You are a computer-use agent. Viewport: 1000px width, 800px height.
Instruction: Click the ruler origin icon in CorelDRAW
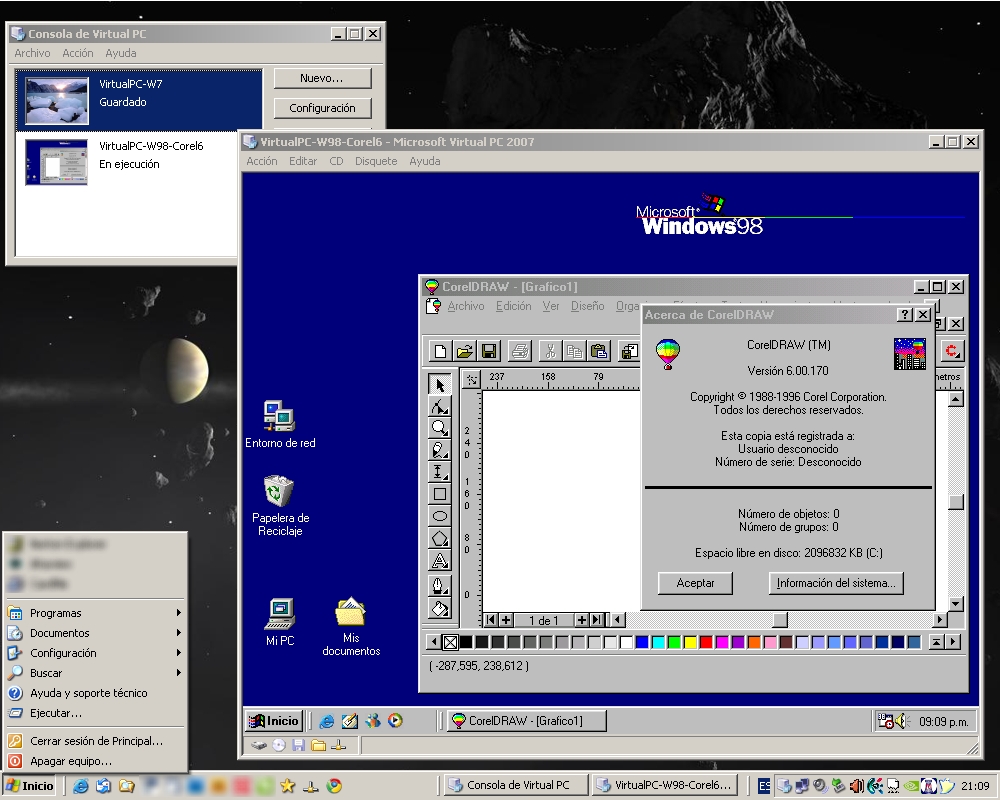[471, 380]
